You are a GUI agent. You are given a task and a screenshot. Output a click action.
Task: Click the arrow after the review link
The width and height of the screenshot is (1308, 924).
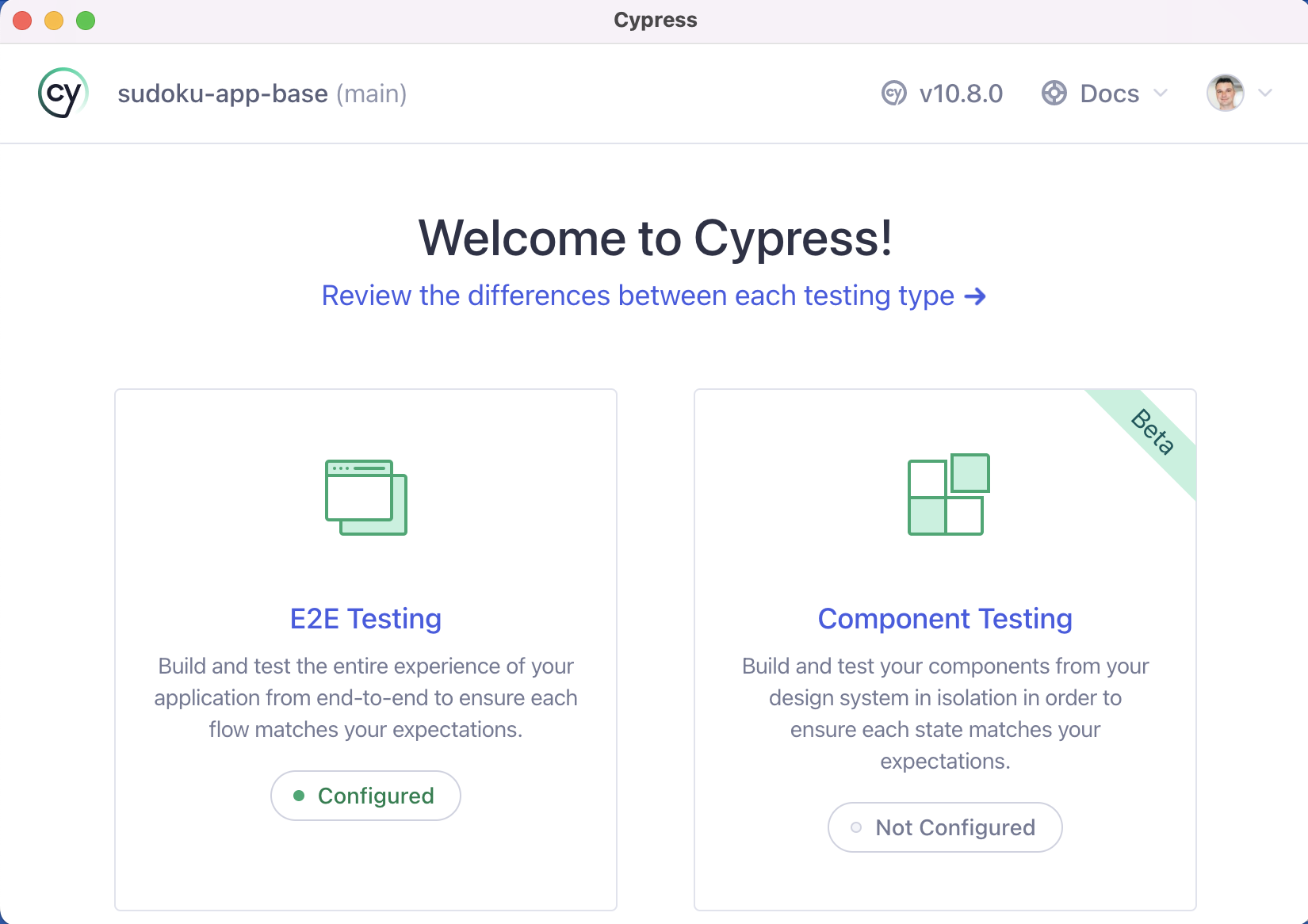[975, 296]
